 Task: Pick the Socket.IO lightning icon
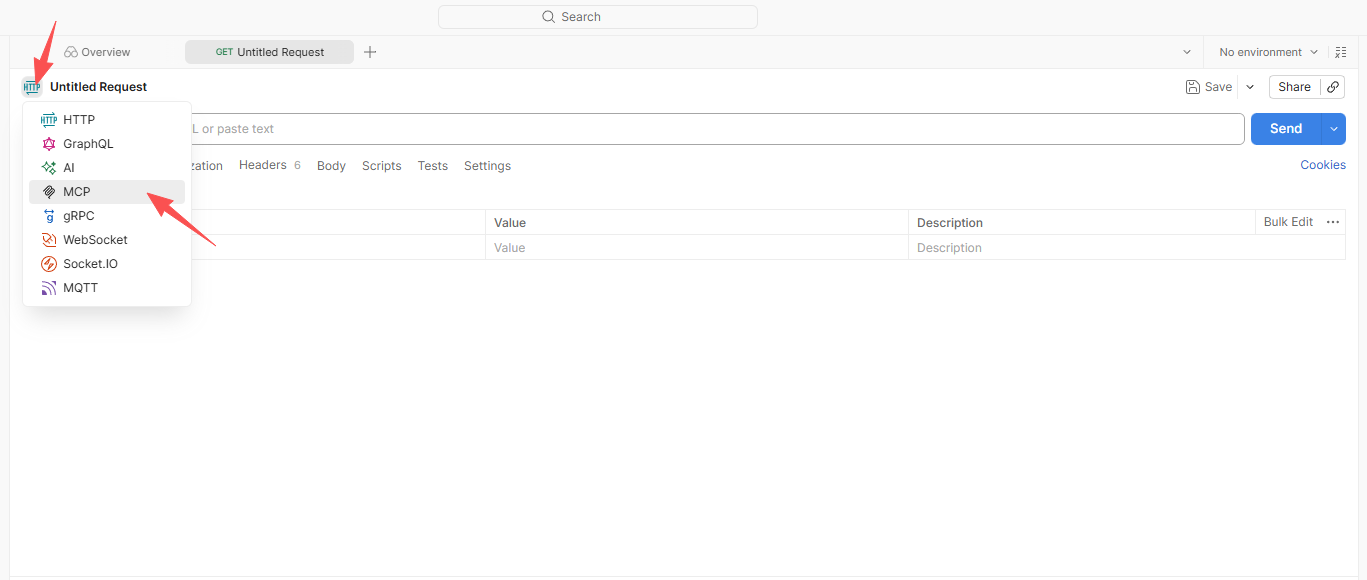point(49,264)
